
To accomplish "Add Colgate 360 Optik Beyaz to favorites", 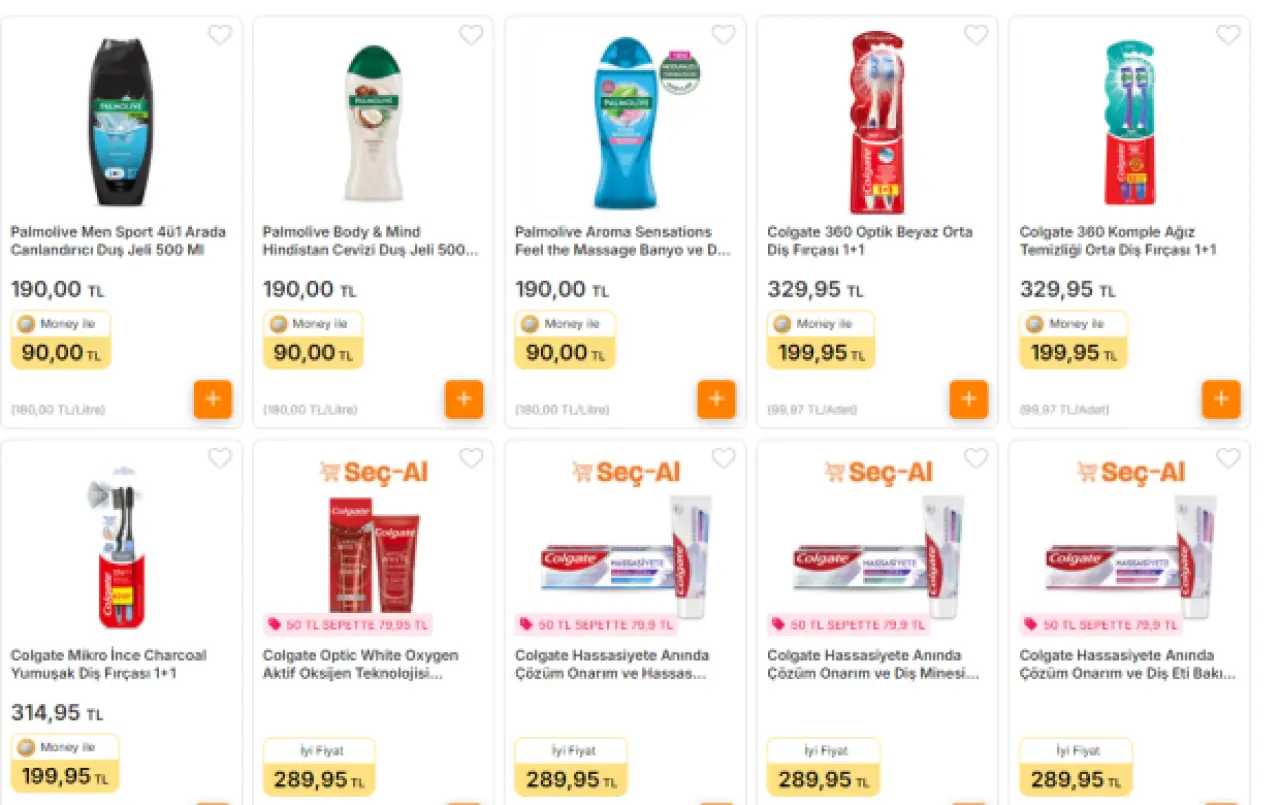I will [x=975, y=35].
